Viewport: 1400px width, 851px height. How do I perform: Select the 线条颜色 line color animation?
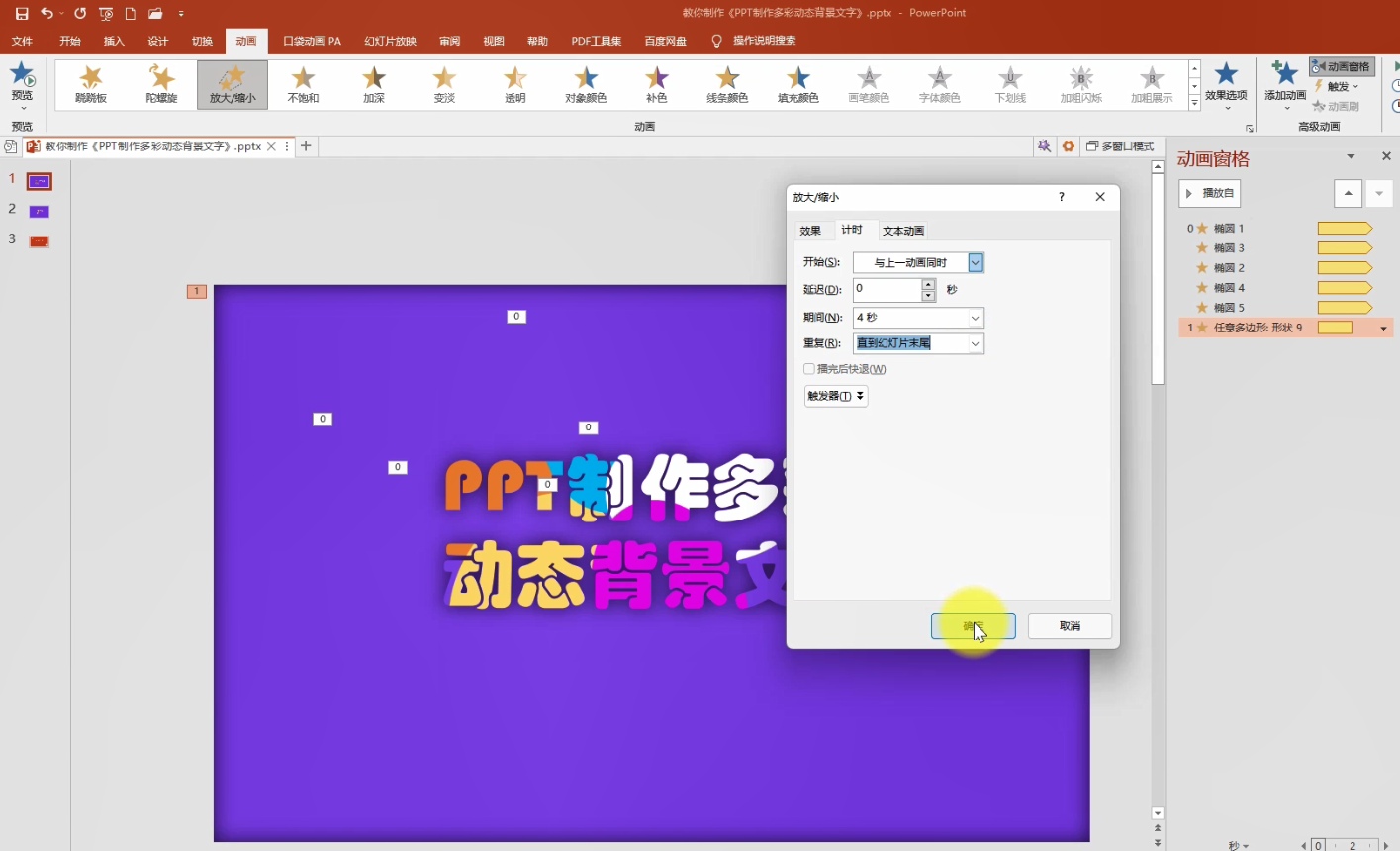(x=727, y=85)
